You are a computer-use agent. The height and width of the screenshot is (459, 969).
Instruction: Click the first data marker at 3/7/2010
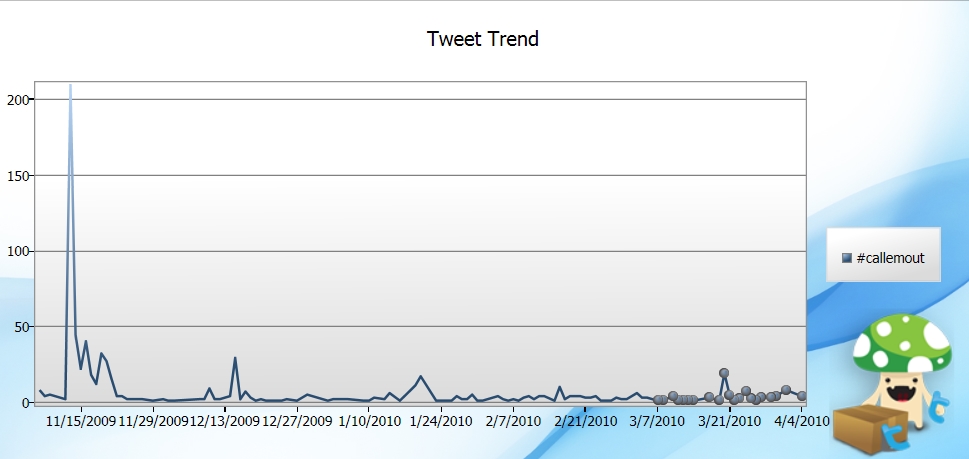click(x=658, y=400)
